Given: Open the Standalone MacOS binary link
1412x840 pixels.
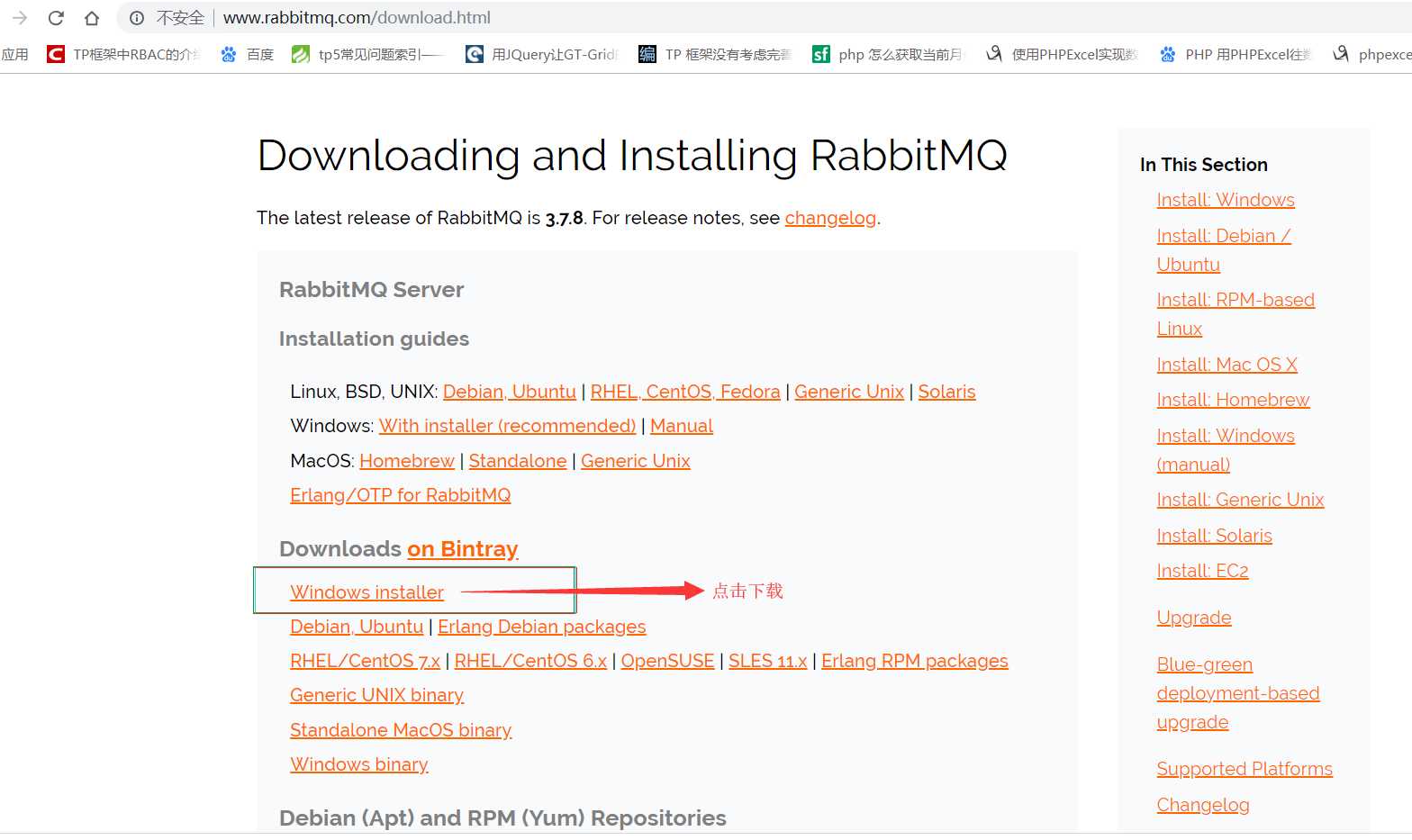Looking at the screenshot, I should click(401, 730).
